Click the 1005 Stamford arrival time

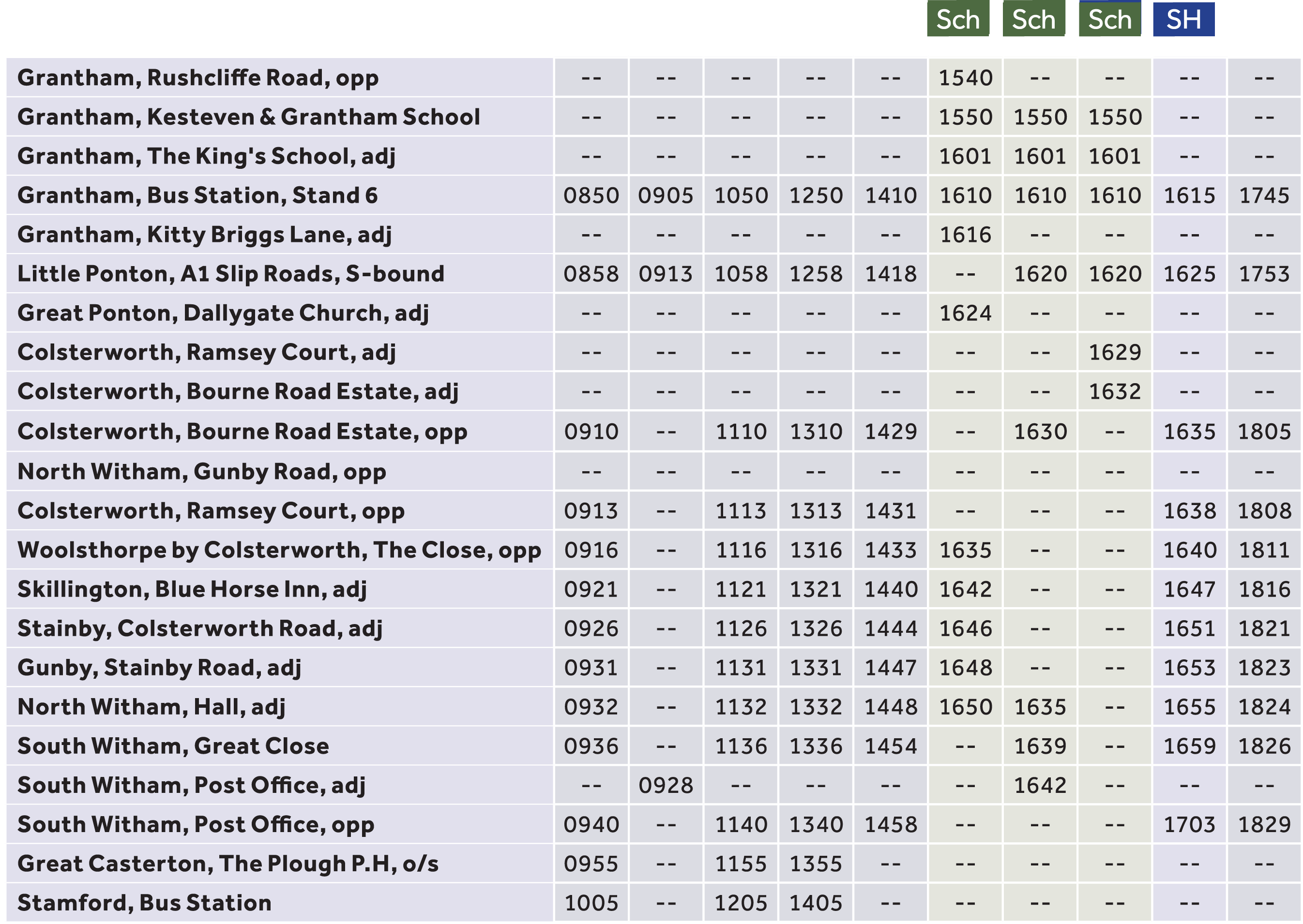coord(591,904)
